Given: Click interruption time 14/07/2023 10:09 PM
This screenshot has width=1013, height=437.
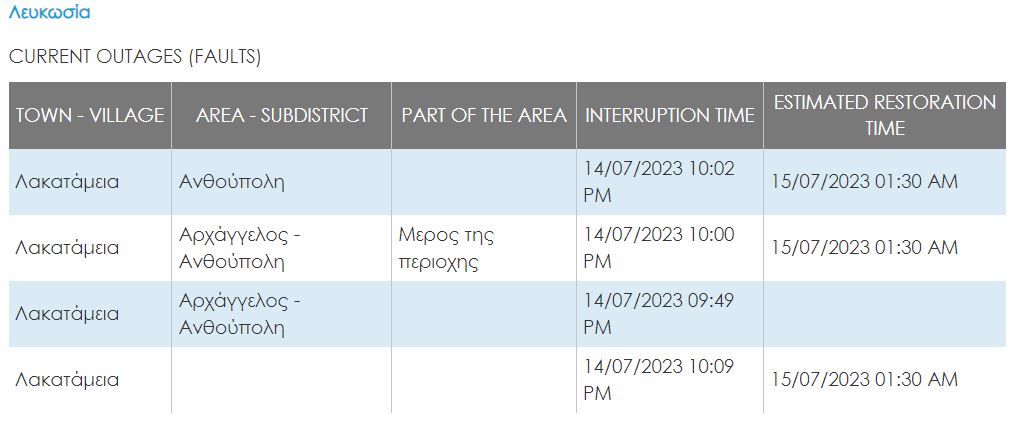Looking at the screenshot, I should (x=660, y=379).
